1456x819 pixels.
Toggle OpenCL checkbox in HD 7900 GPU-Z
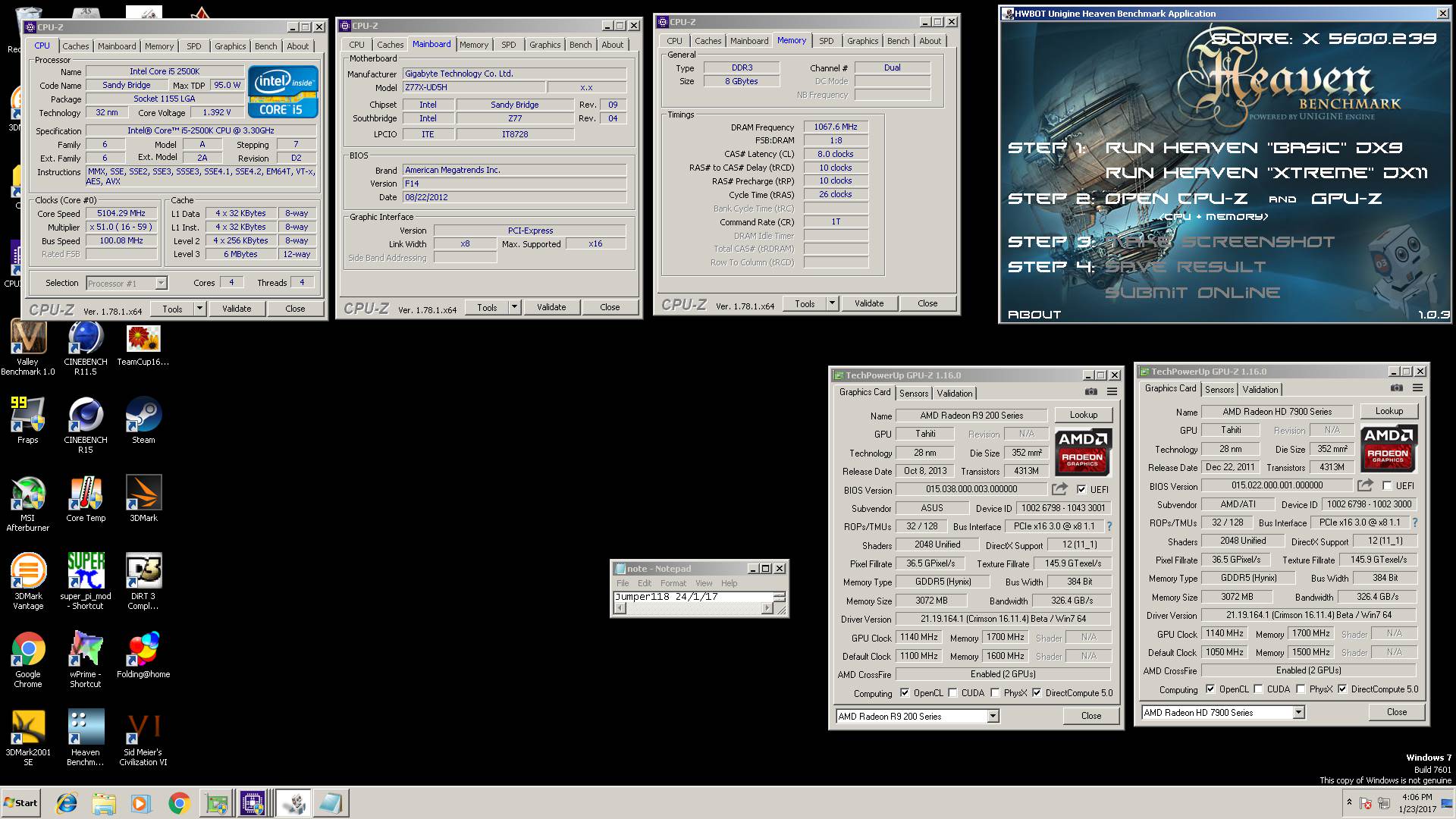(1210, 689)
